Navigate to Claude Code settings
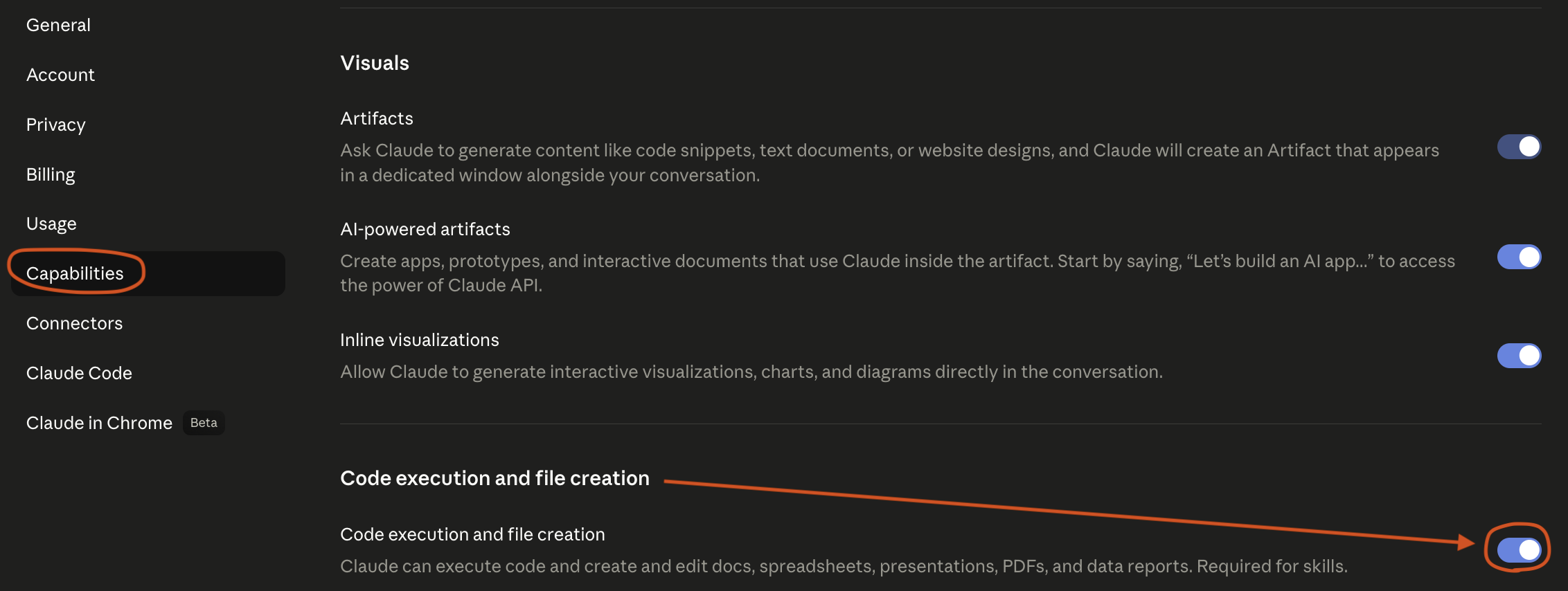Viewport: 1568px width, 591px height. point(79,373)
